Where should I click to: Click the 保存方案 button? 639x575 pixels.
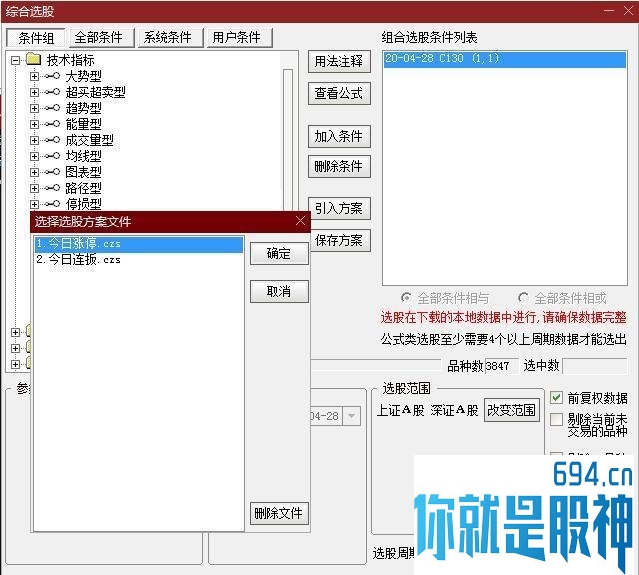[x=340, y=240]
